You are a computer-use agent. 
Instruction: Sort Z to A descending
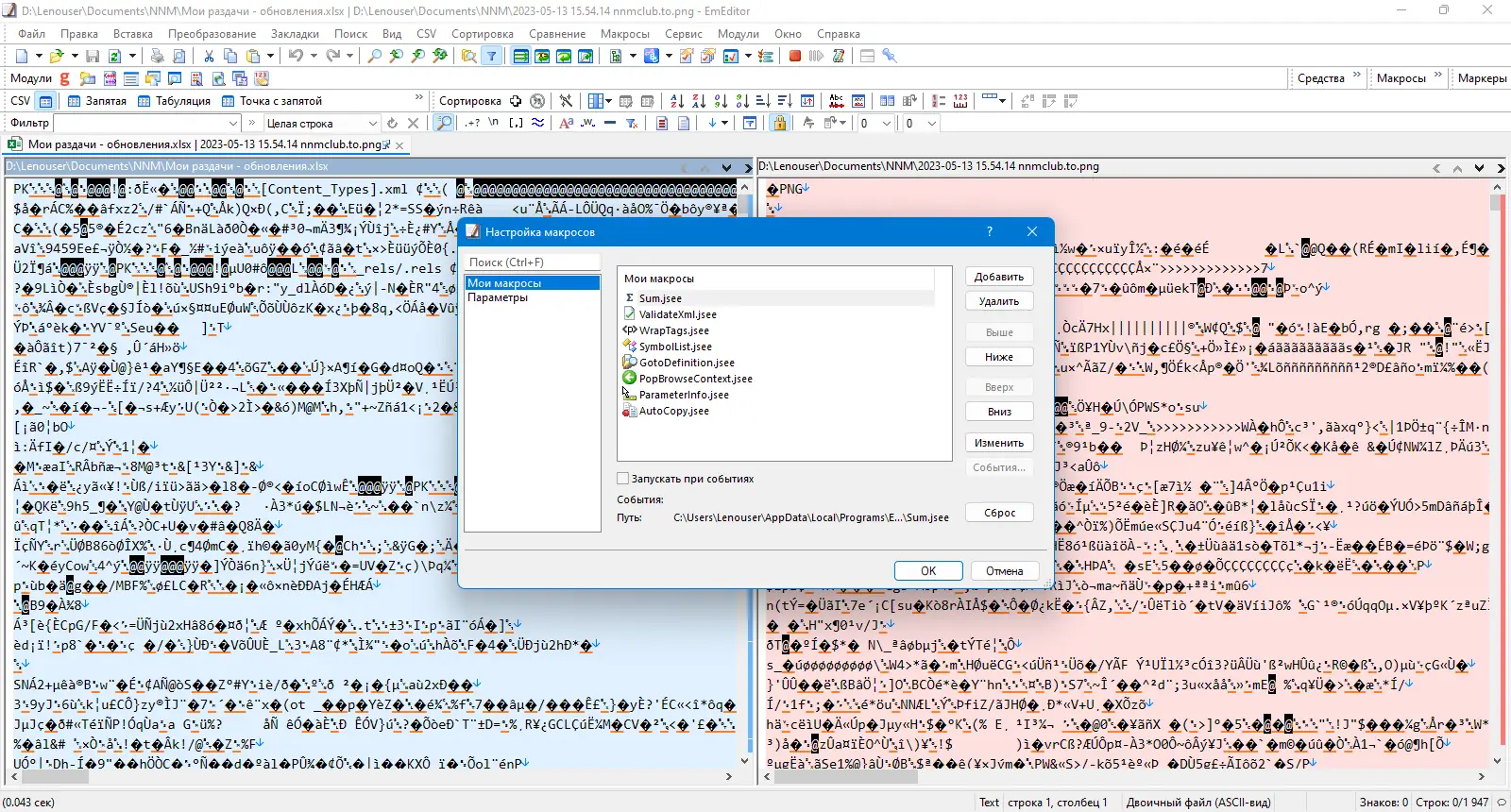coord(699,101)
